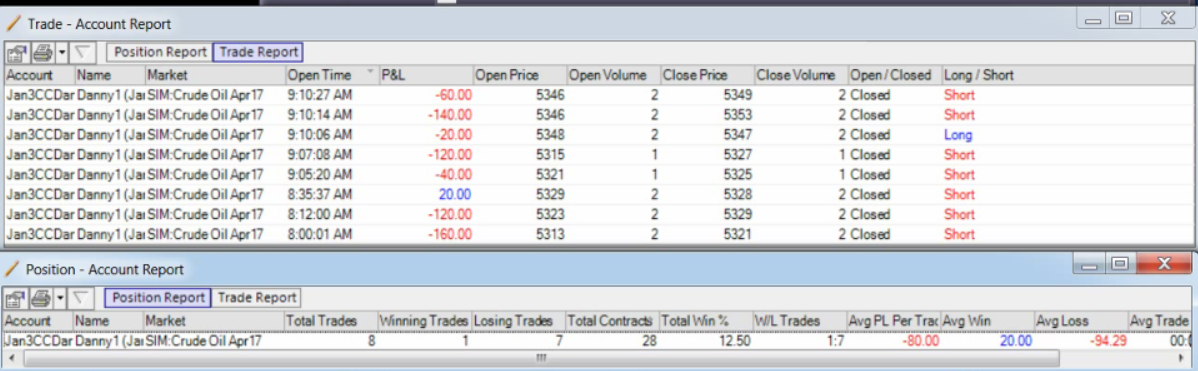Switch to Trade Report tab in Position window
The height and width of the screenshot is (371, 1198).
click(x=257, y=297)
